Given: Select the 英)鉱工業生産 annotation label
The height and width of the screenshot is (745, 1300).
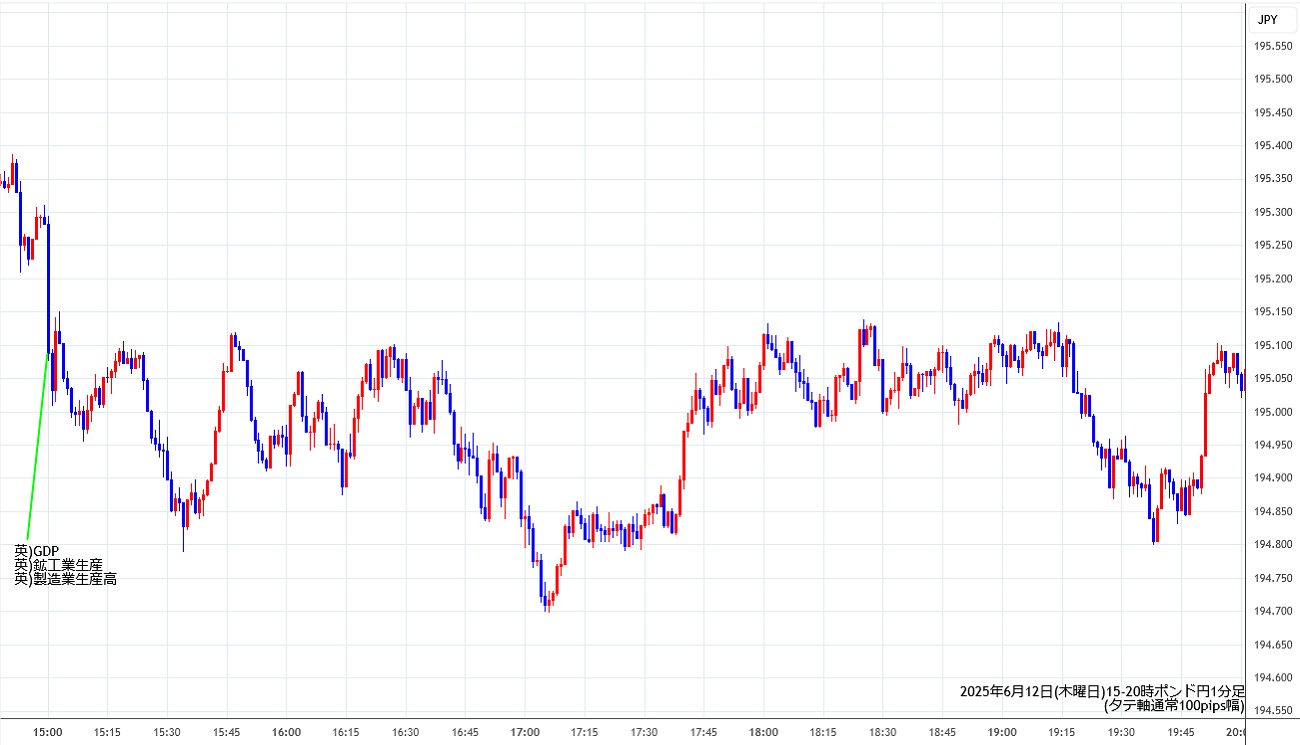Looking at the screenshot, I should point(58,565).
